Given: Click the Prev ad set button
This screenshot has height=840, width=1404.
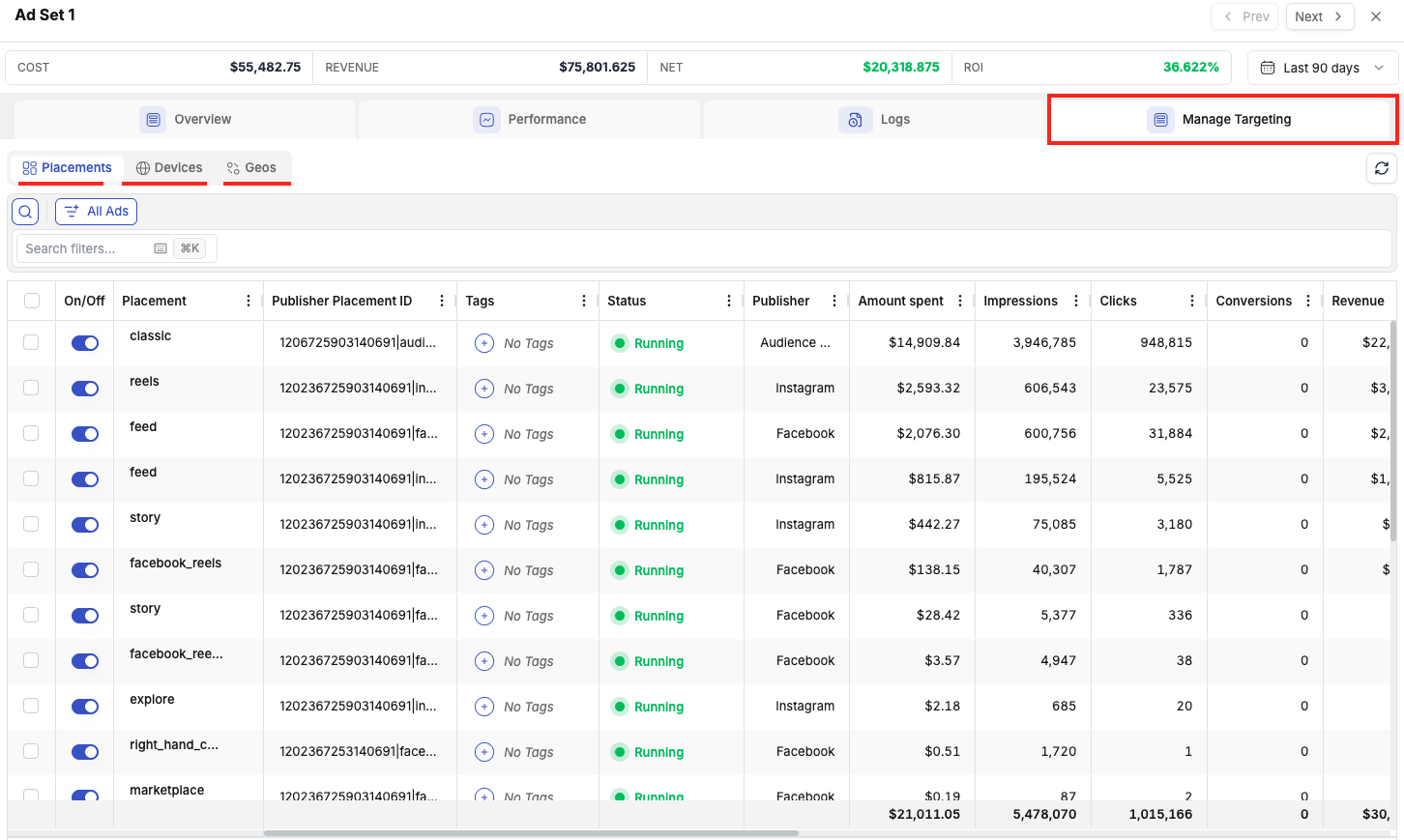Looking at the screenshot, I should click(x=1244, y=16).
